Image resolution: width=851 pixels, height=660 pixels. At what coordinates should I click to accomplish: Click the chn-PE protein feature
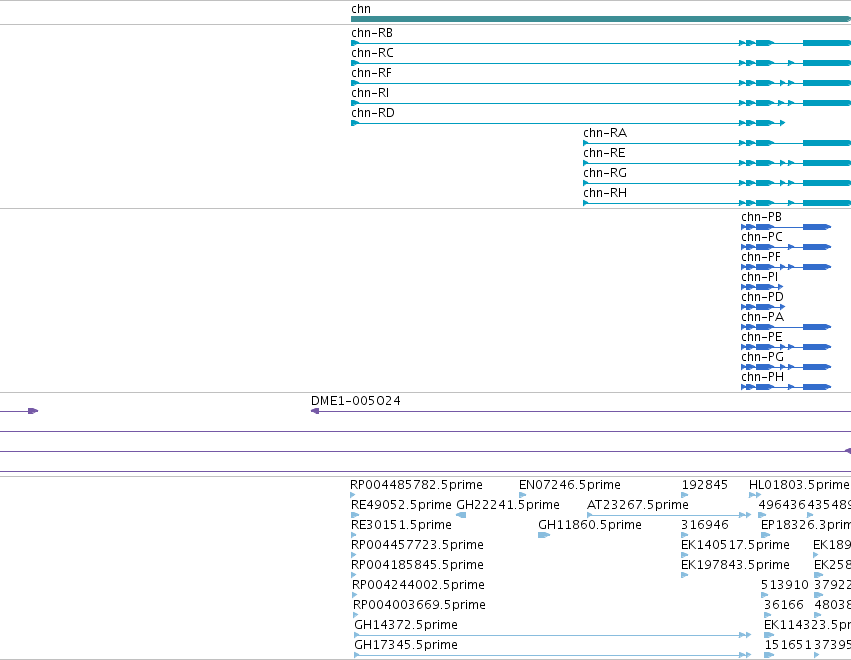point(786,347)
